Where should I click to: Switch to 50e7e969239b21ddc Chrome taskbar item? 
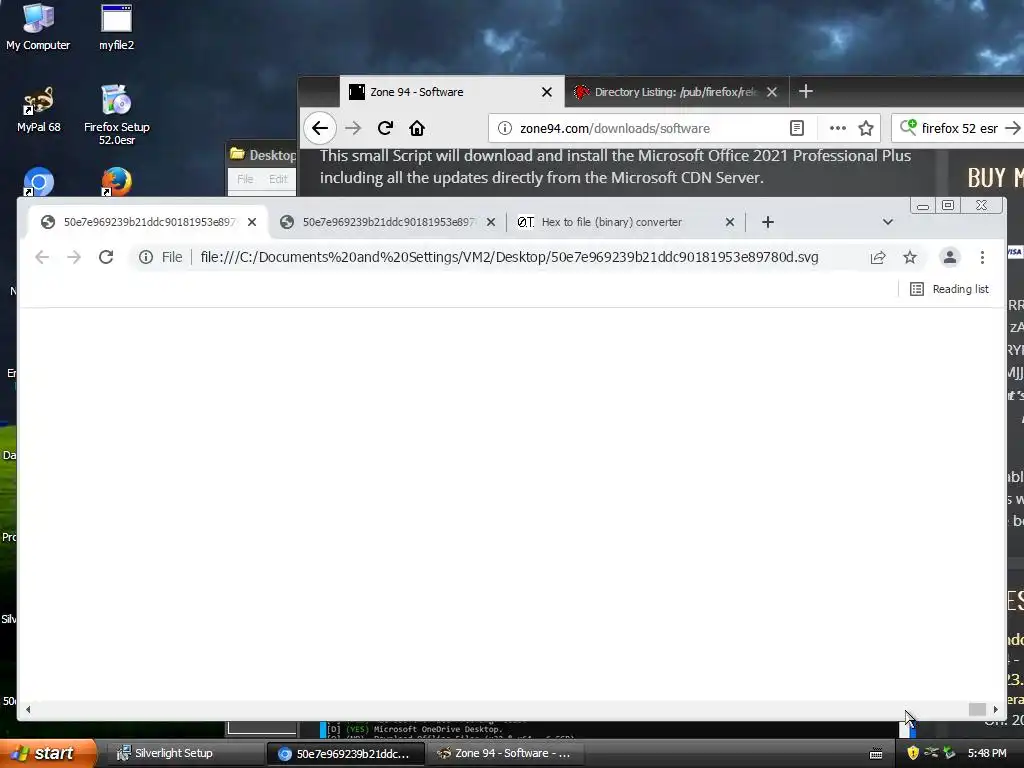345,754
